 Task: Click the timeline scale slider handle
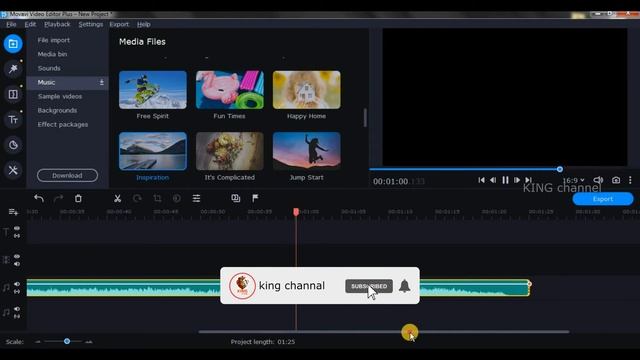coord(67,341)
